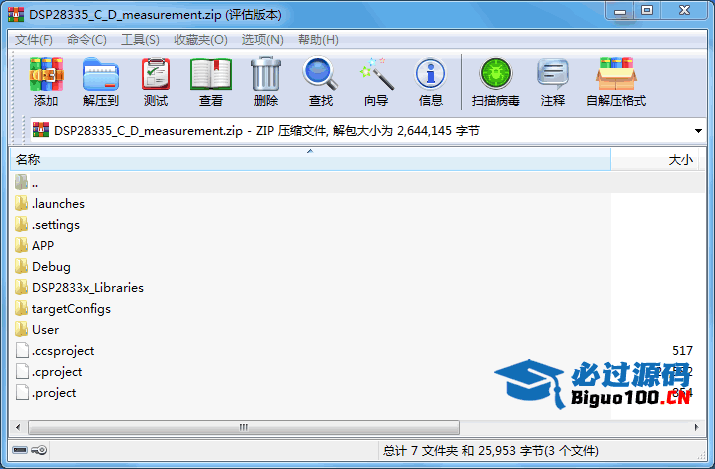Select the .cproject file icon
Screen dimensions: 715x469
tap(22, 371)
